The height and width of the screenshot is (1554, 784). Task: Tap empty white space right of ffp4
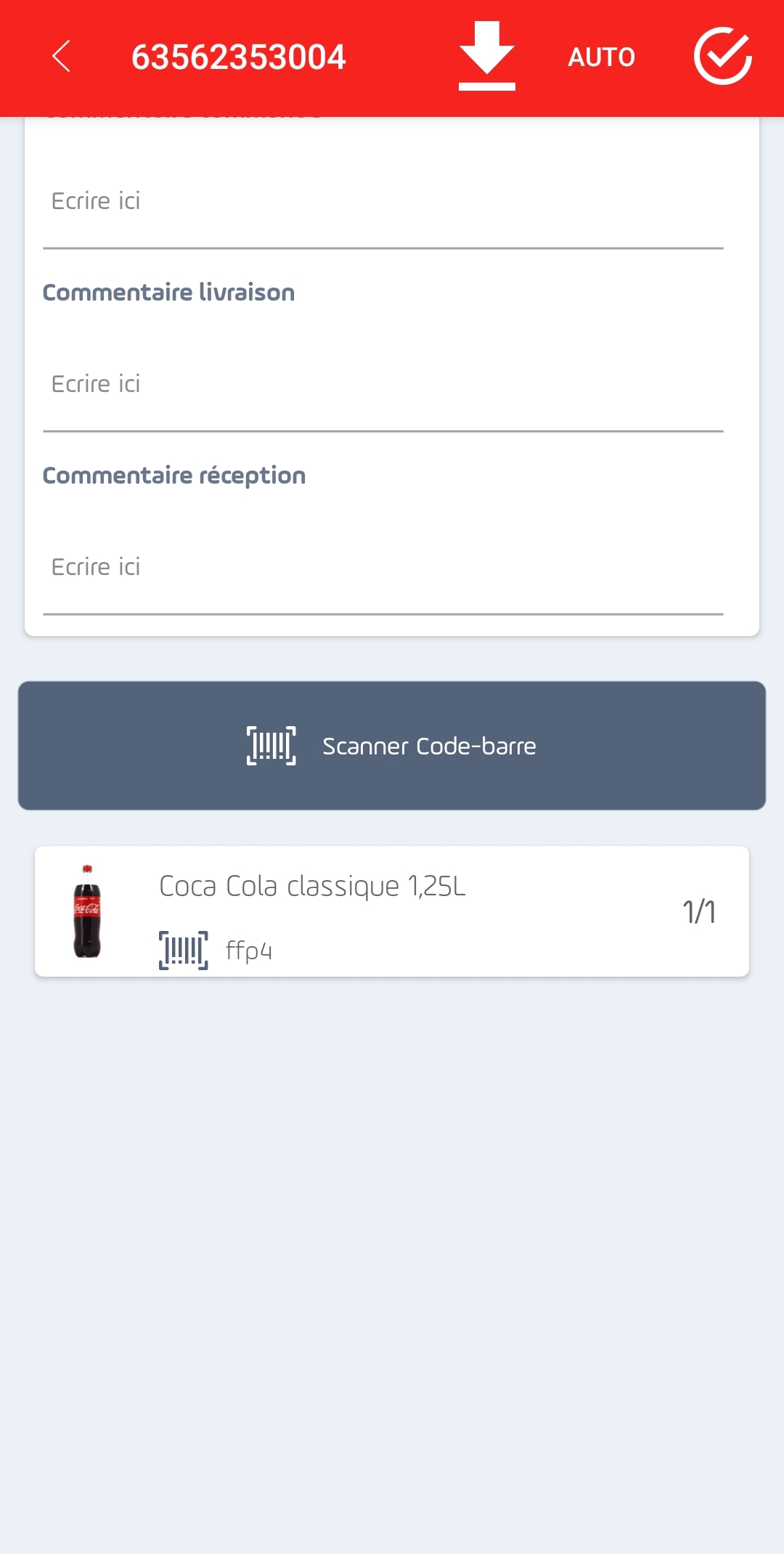point(472,950)
